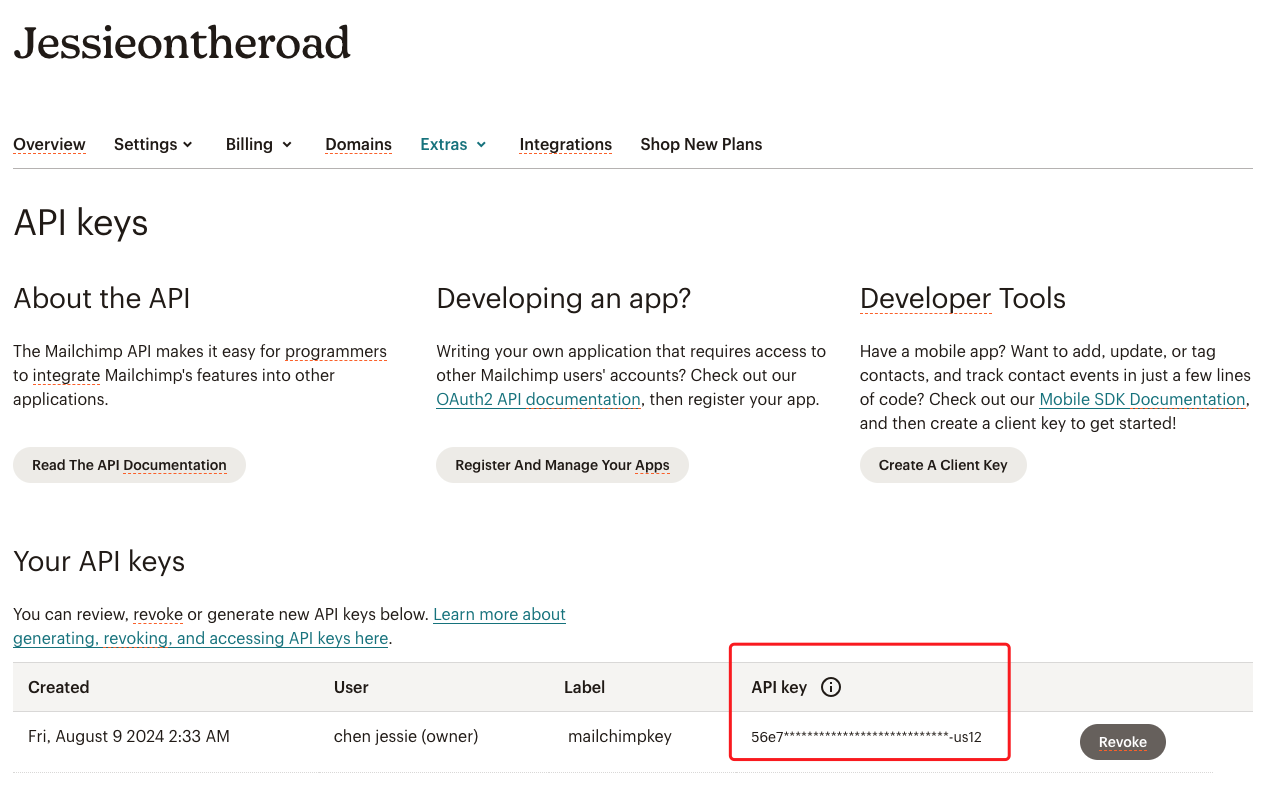Viewport: 1268px width, 790px height.
Task: Open the Mobile SDK Documentation link
Action: [x=1142, y=399]
